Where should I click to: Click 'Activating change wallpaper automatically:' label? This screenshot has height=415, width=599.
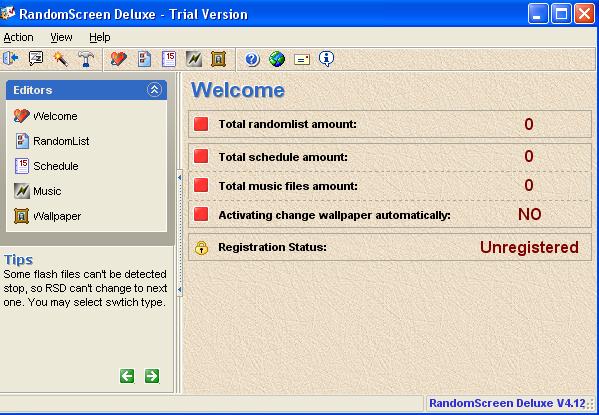(335, 215)
